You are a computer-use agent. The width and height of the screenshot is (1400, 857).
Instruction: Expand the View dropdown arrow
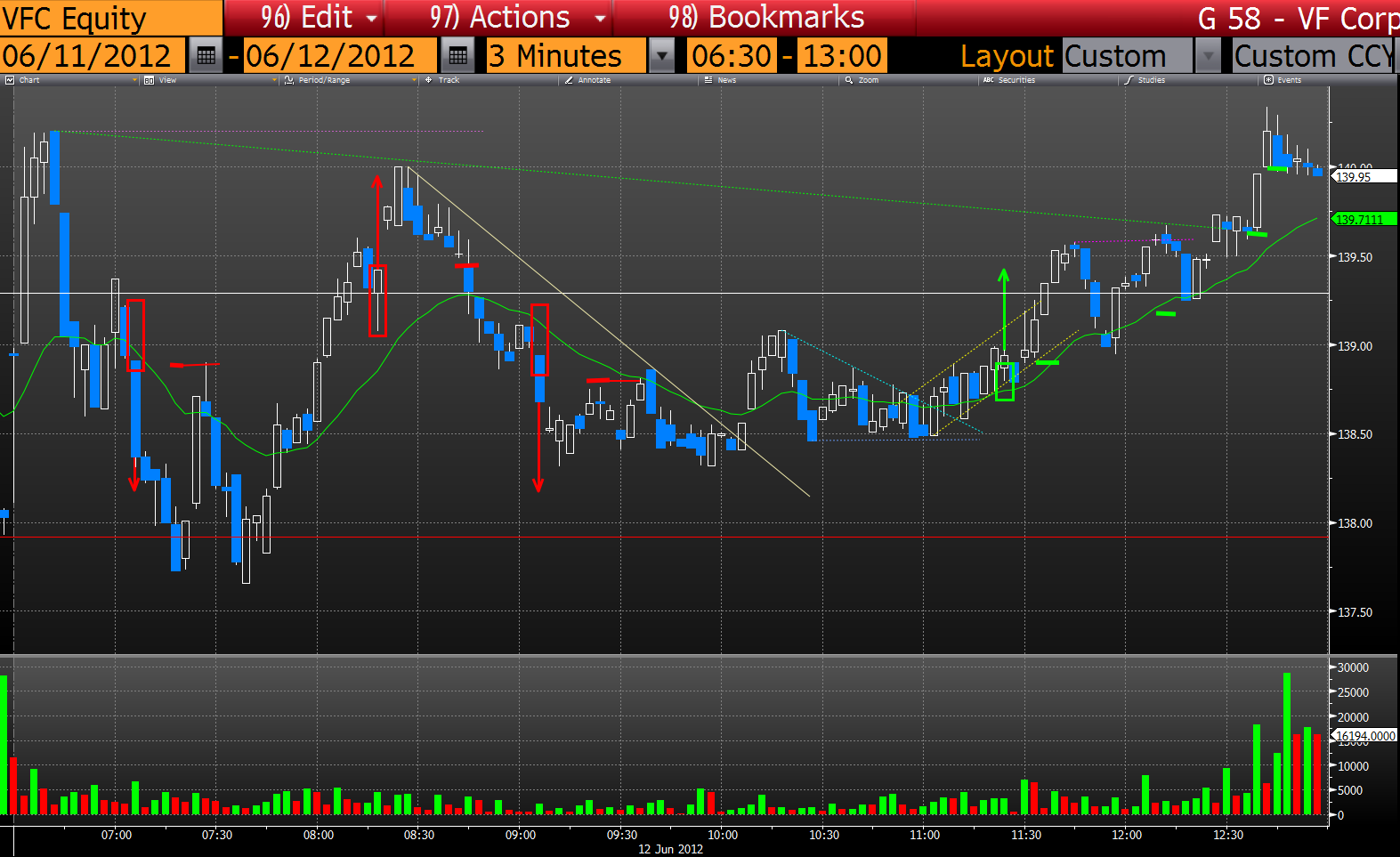pos(274,80)
